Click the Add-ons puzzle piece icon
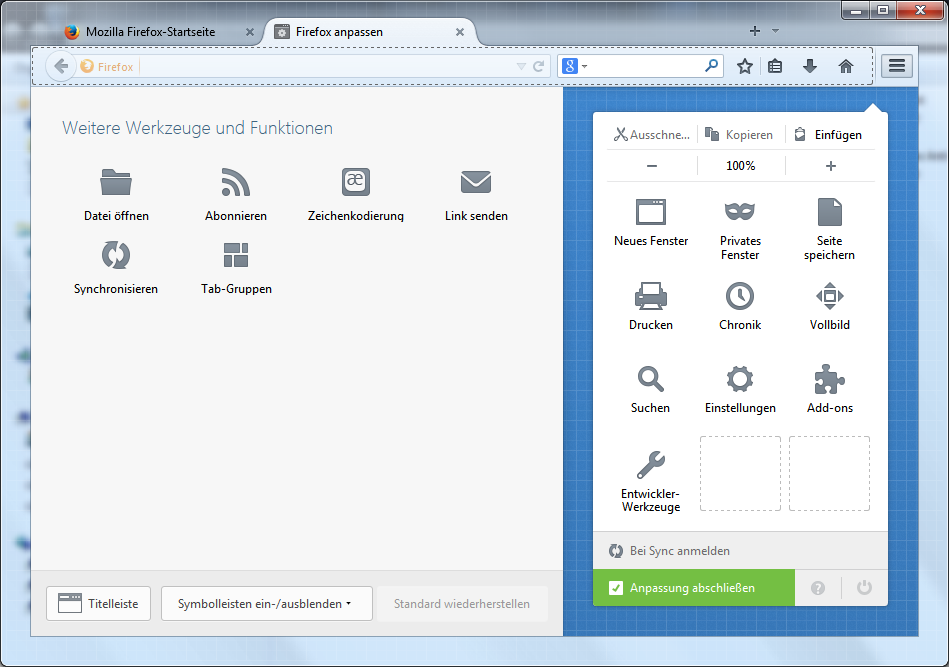The image size is (949, 667). pyautogui.click(x=829, y=380)
